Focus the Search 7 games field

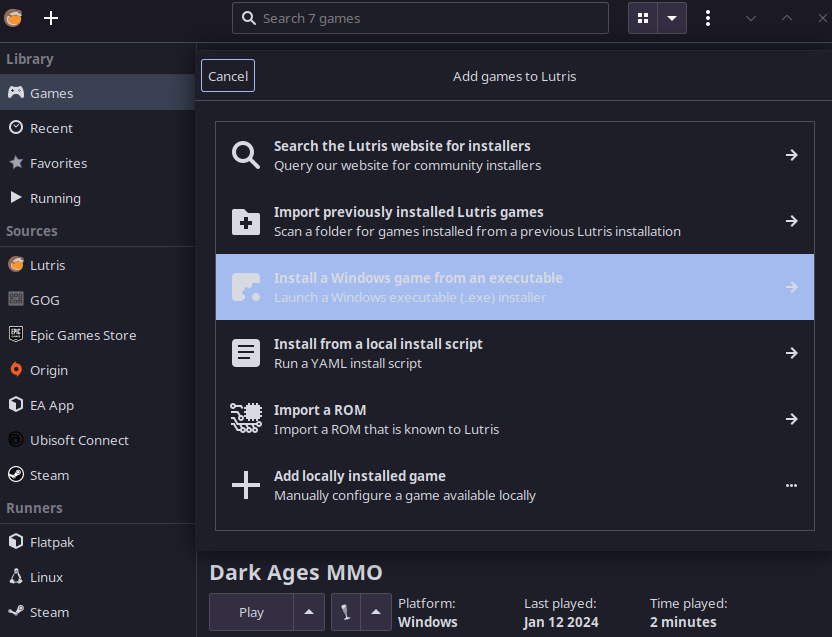click(420, 18)
